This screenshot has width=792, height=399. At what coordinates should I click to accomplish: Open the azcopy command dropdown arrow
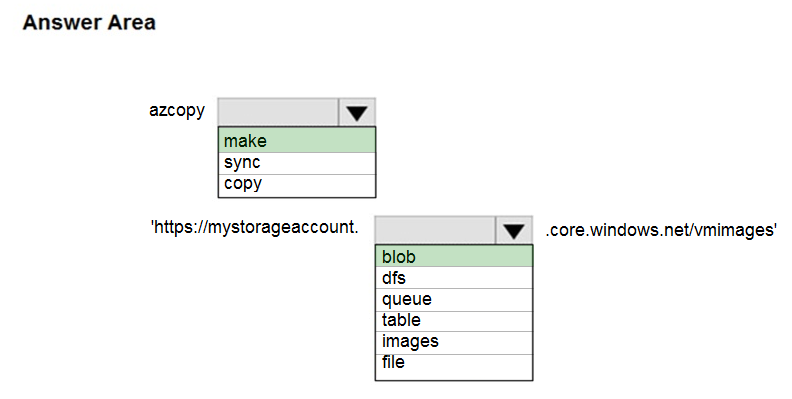[x=357, y=112]
